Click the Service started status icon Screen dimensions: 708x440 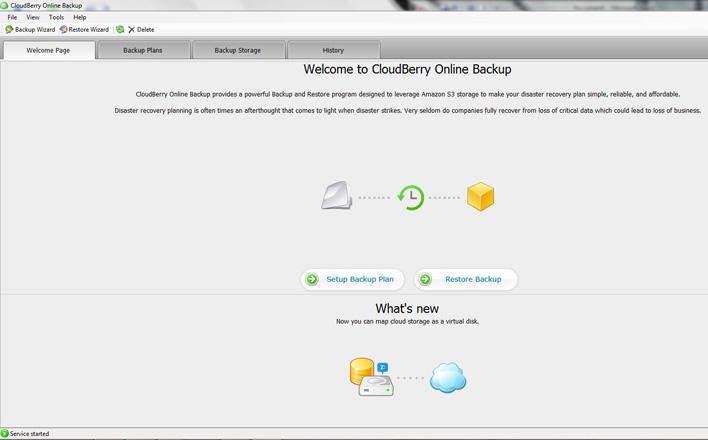tap(5, 434)
